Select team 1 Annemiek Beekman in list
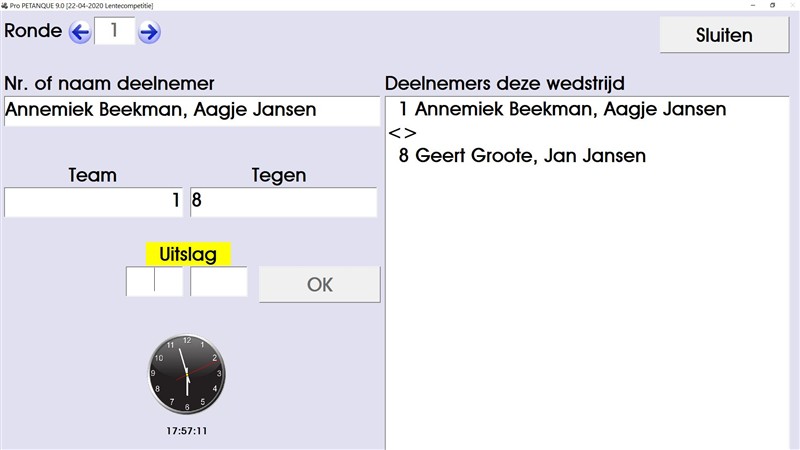The width and height of the screenshot is (800, 450). tap(561, 110)
